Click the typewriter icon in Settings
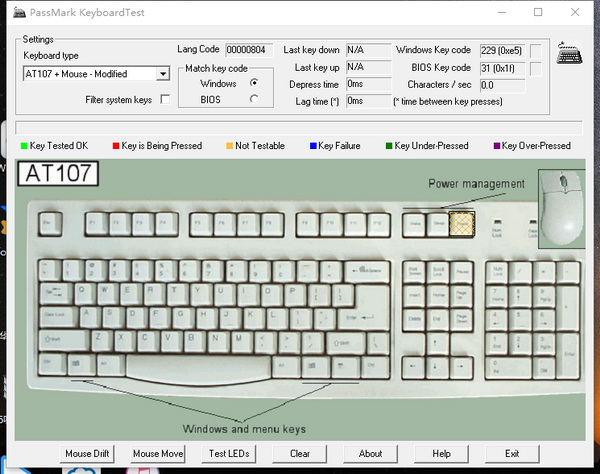Image resolution: width=600 pixels, height=474 pixels. 570,53
